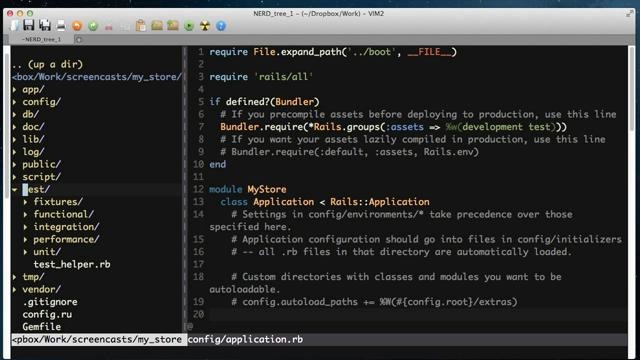Toggle full screen with the title bar arrows icon
Image resolution: width=640 pixels, height=360 pixels.
click(629, 13)
